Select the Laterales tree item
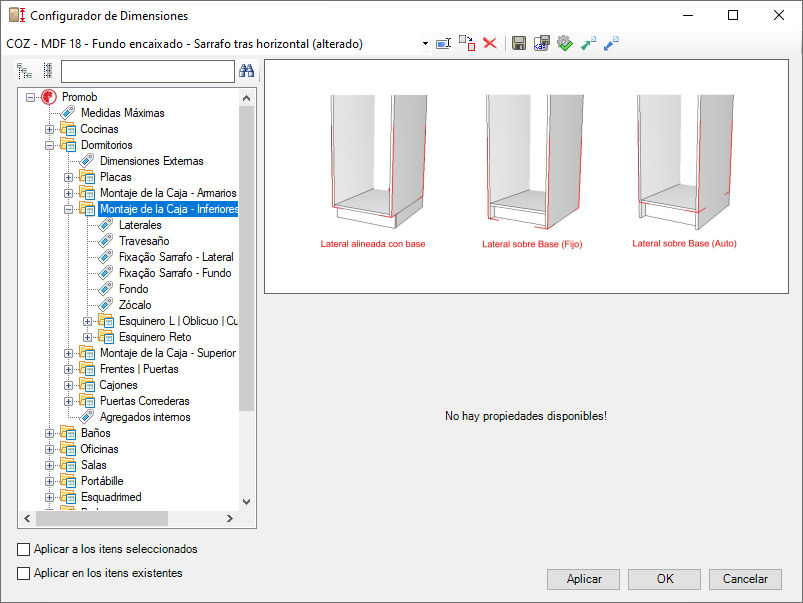 point(140,225)
